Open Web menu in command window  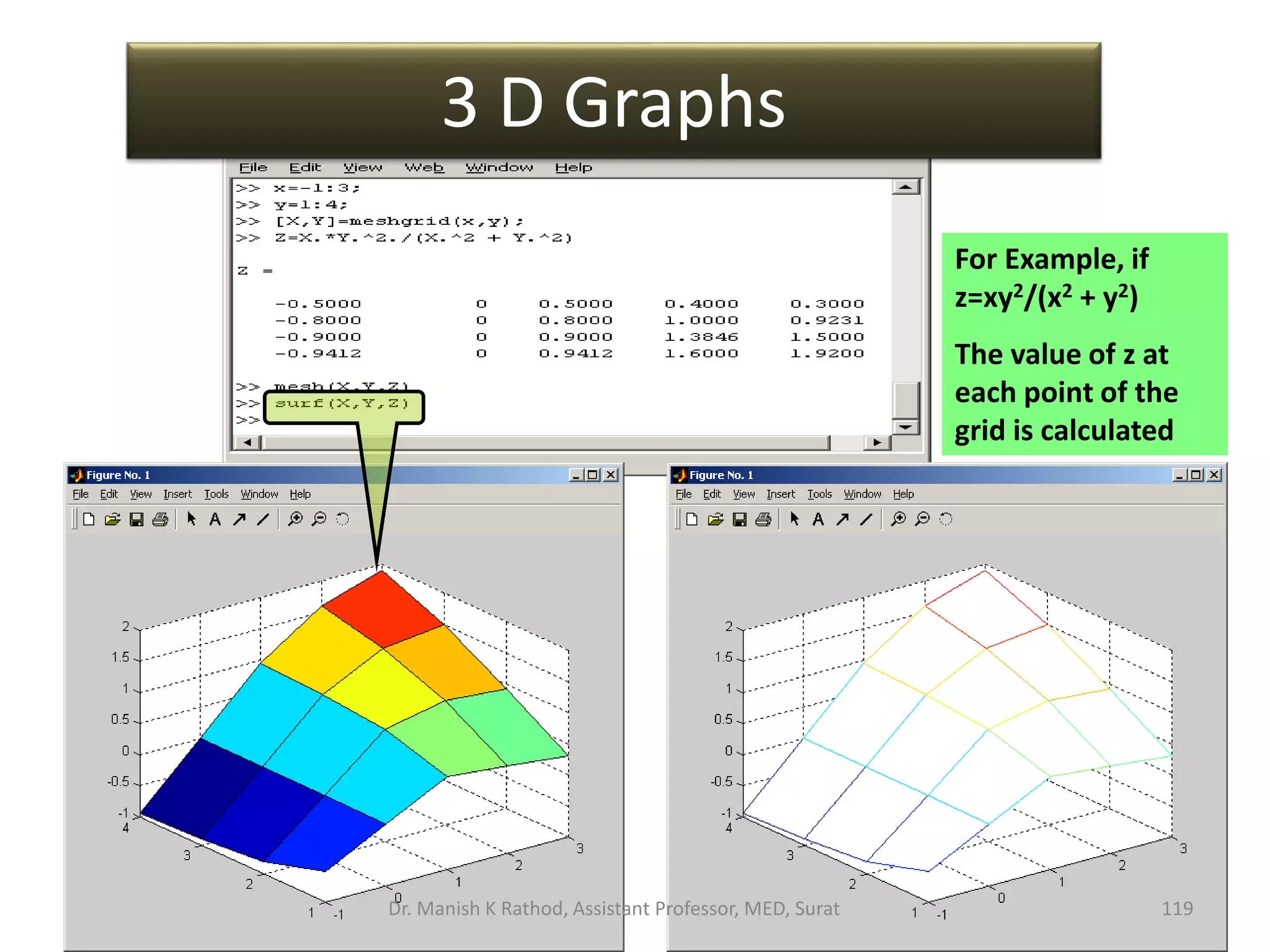point(424,167)
